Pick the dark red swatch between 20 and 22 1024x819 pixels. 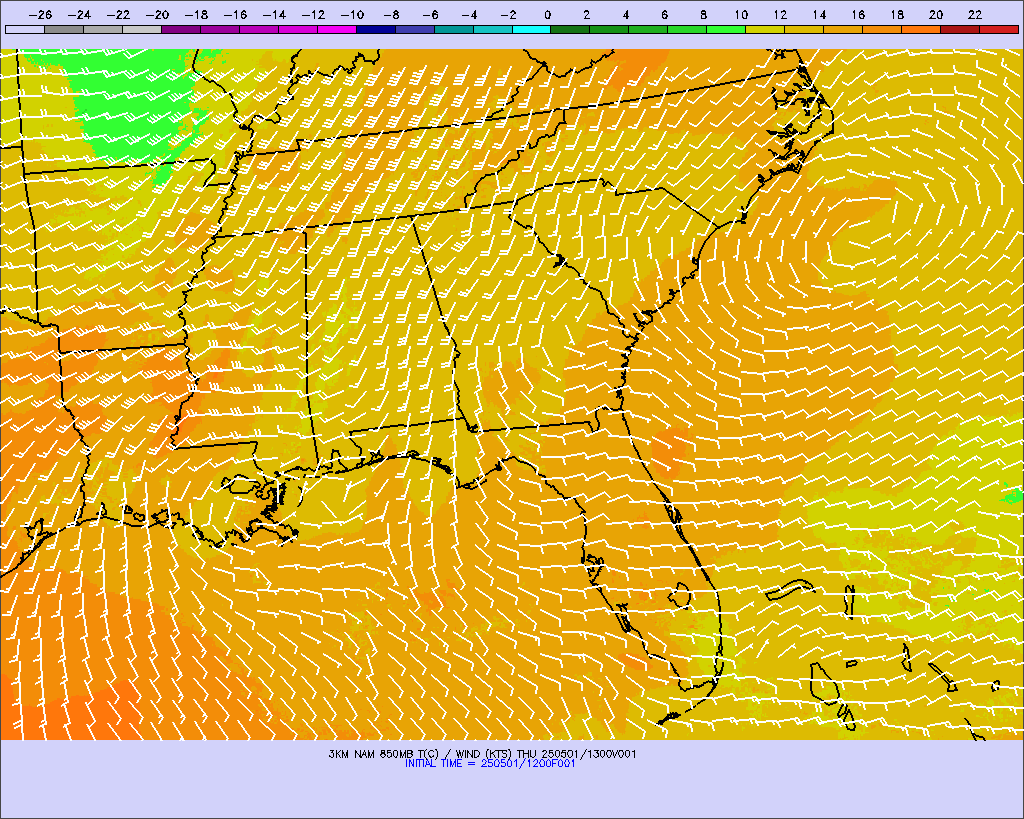pos(960,29)
